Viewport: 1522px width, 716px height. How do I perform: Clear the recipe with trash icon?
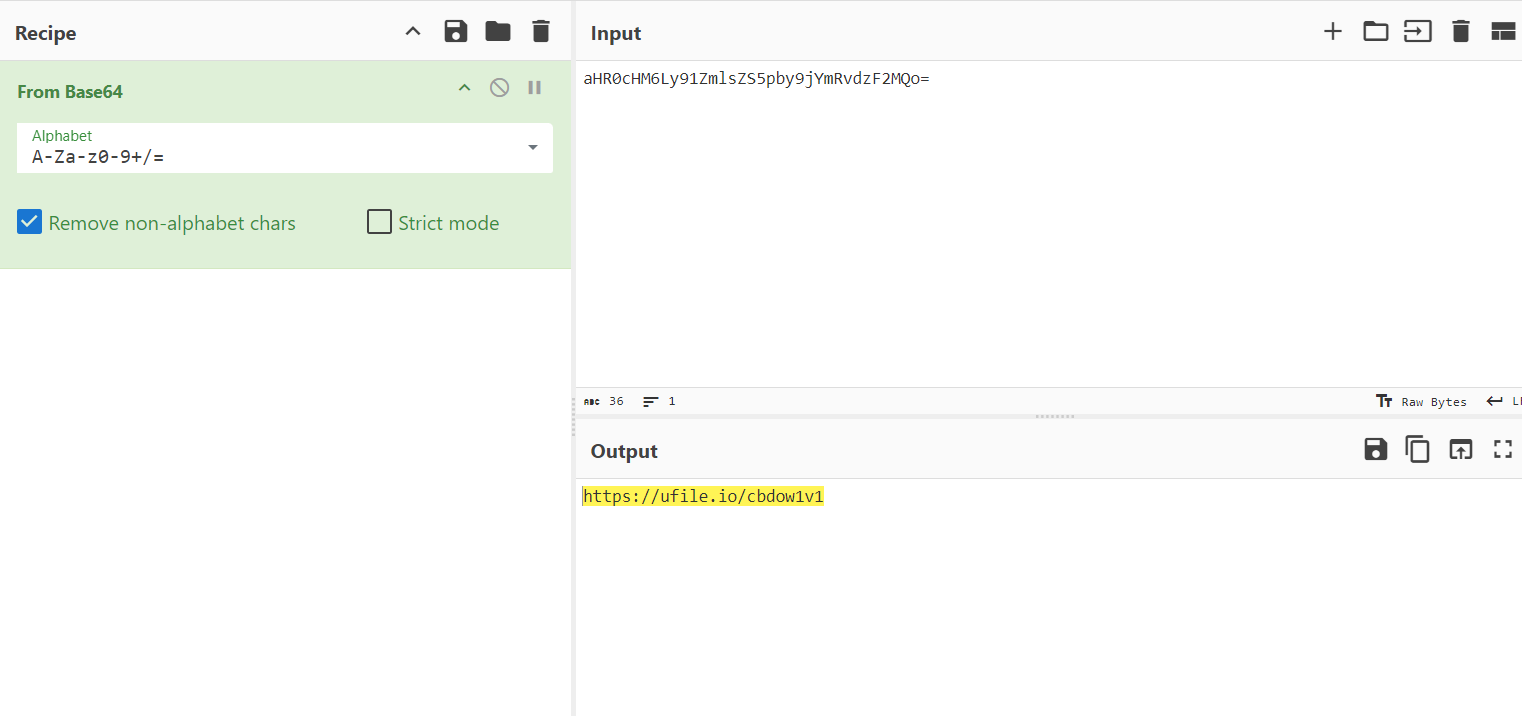[541, 32]
